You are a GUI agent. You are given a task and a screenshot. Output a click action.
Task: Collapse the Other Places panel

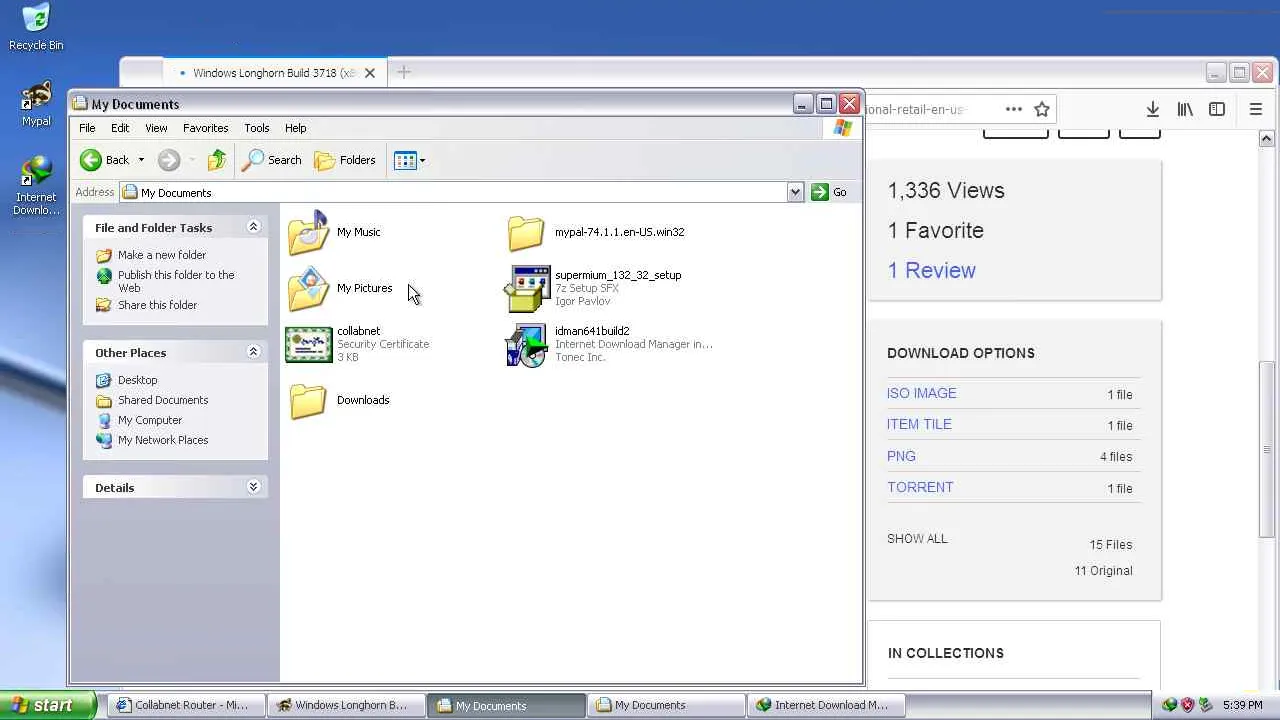[253, 352]
